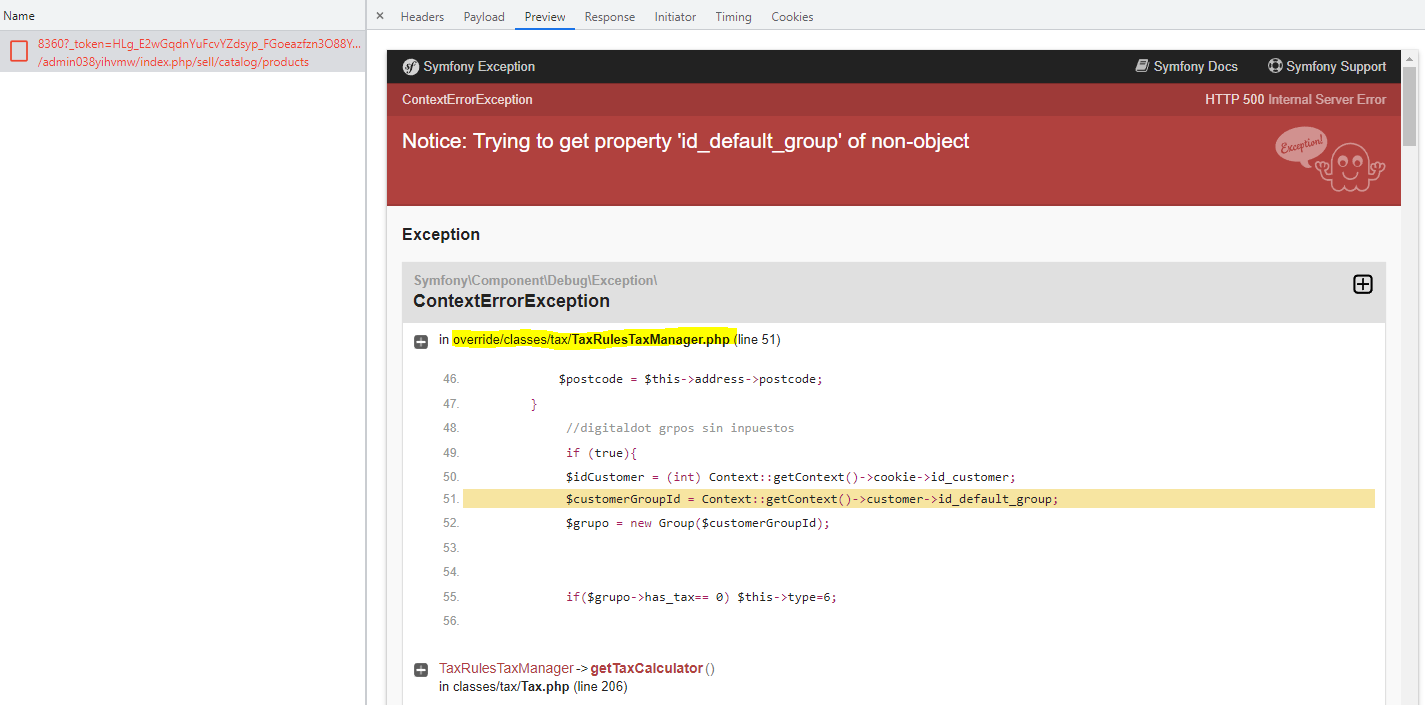The width and height of the screenshot is (1425, 705).
Task: Click the Symfony Docs book icon
Action: (x=1142, y=66)
